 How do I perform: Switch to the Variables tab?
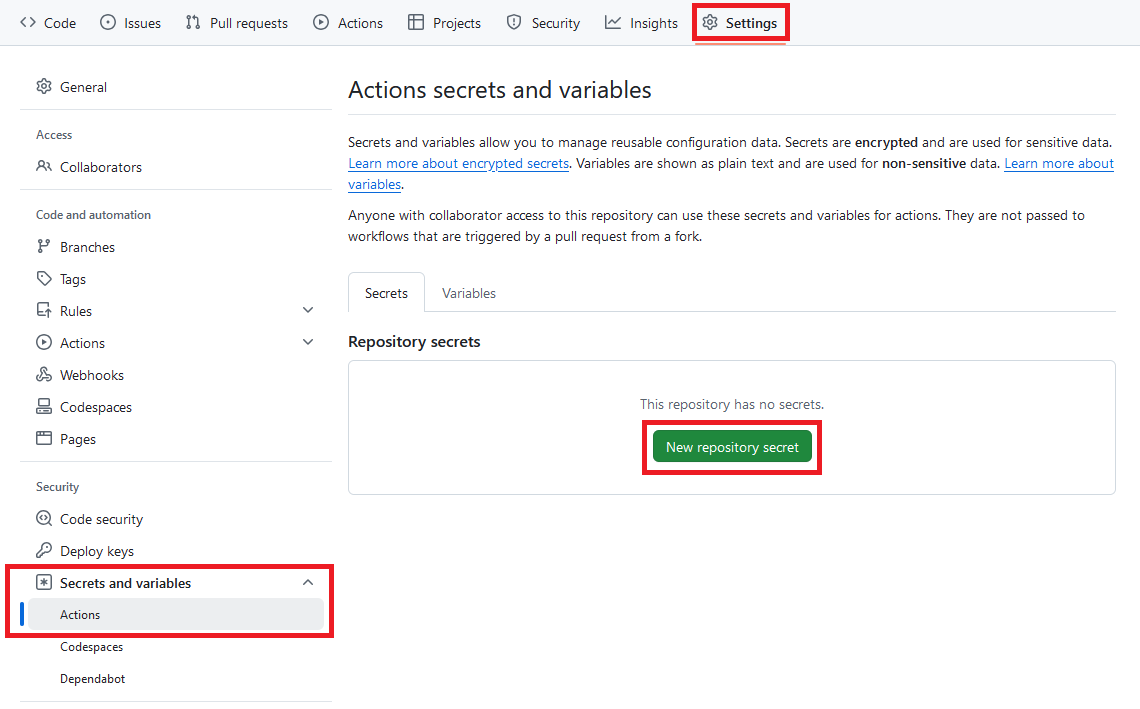point(469,293)
